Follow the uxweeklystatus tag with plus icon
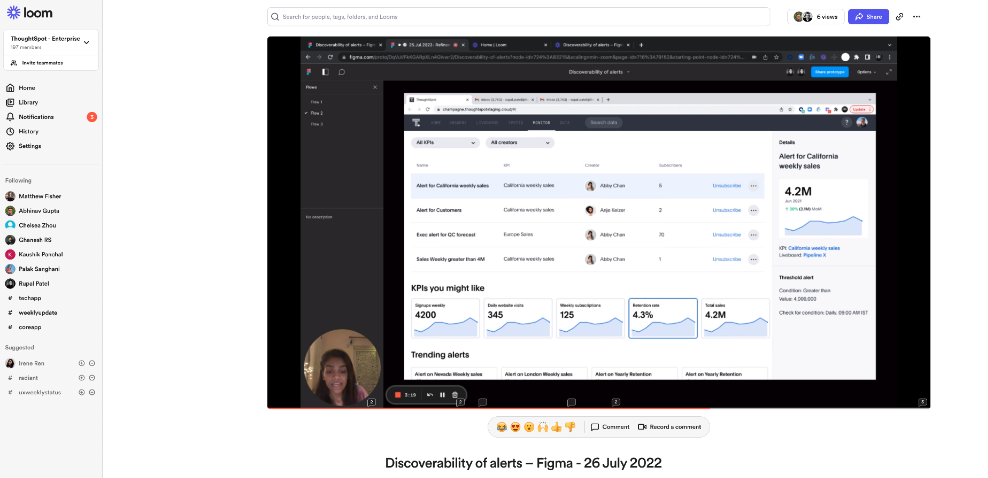Viewport: 988px width, 478px height. [x=81, y=392]
